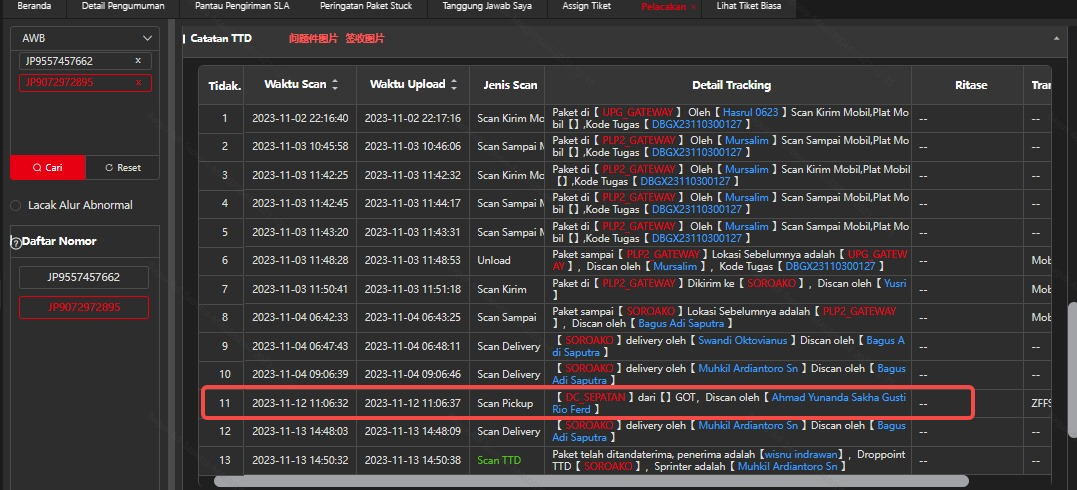The width and height of the screenshot is (1077, 490).
Task: Close the Pelacakan tab with its x
Action: point(693,6)
